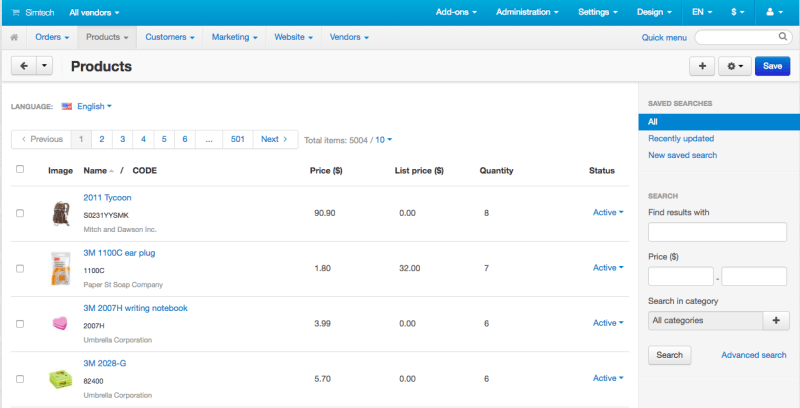Image resolution: width=800 pixels, height=408 pixels.
Task: Change items per page dropdown
Action: 384,140
